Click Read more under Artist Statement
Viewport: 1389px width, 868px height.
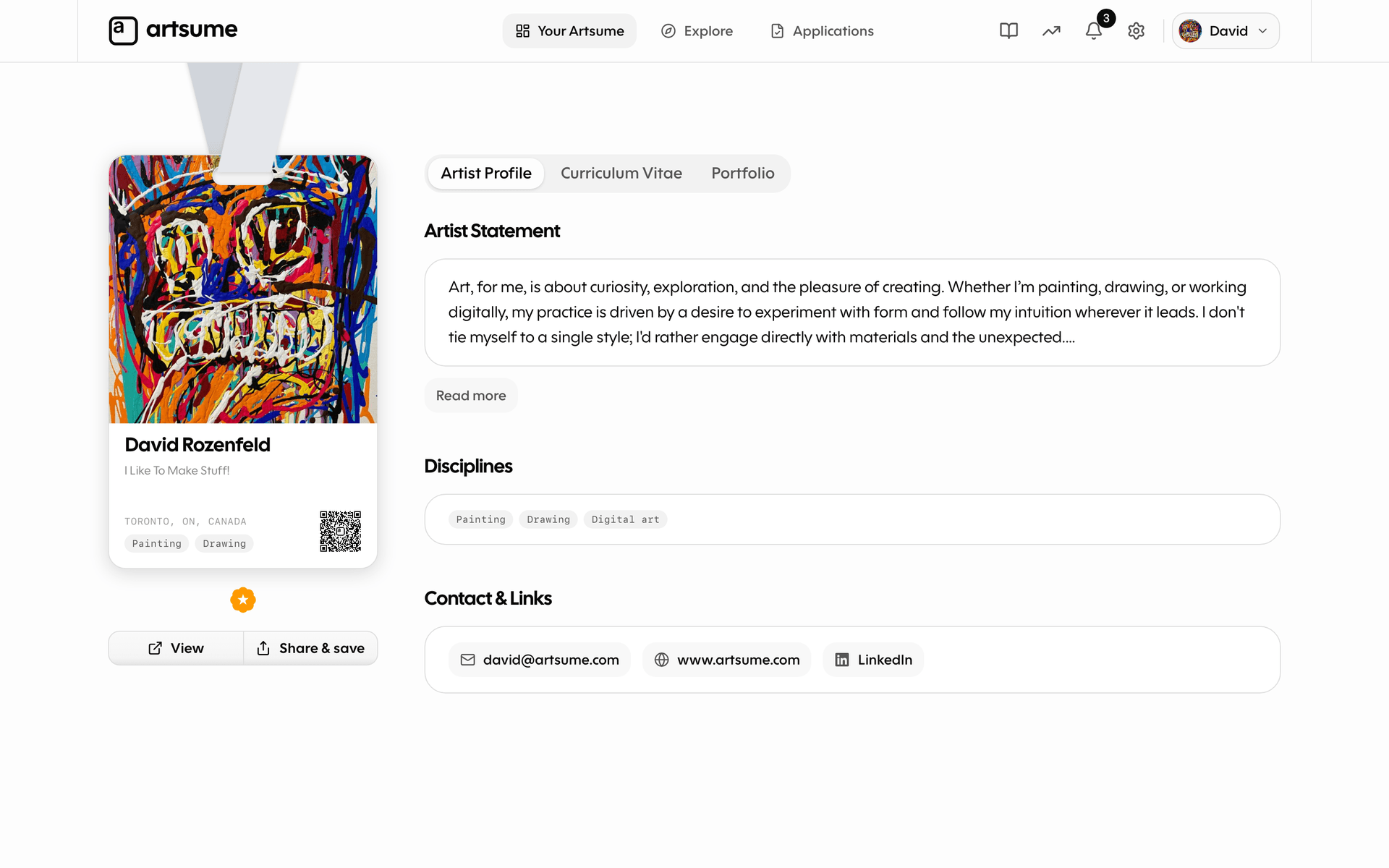coord(471,396)
